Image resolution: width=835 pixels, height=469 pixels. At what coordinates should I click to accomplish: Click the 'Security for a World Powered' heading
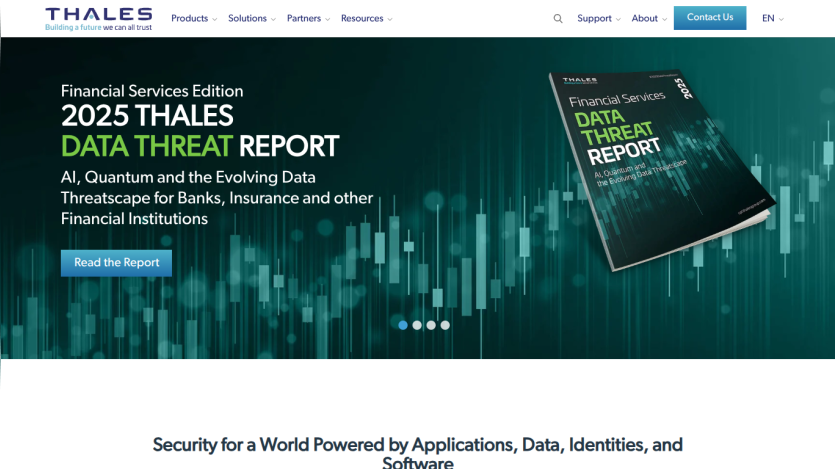point(418,452)
